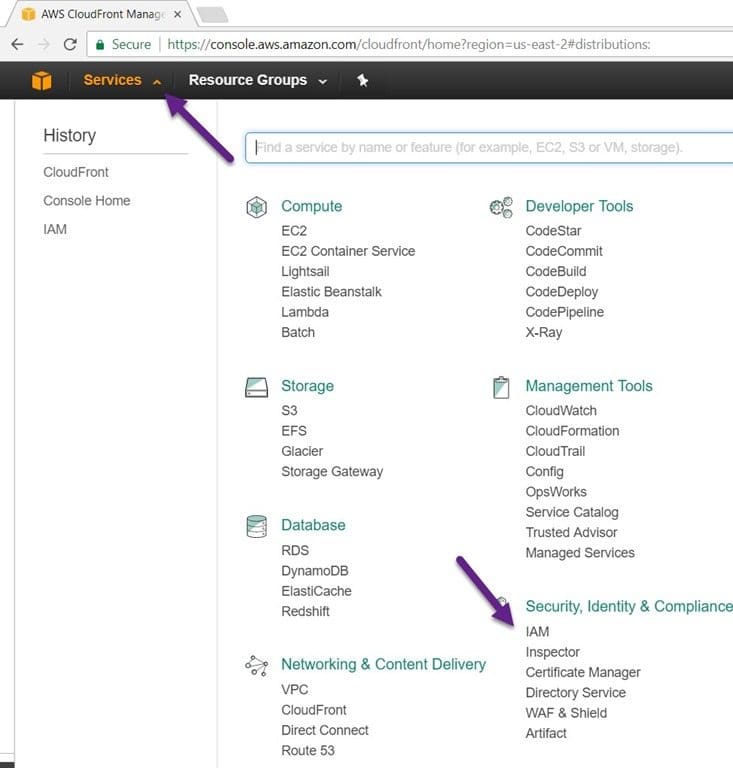Open Storage Gateway
This screenshot has width=733, height=768.
332,472
